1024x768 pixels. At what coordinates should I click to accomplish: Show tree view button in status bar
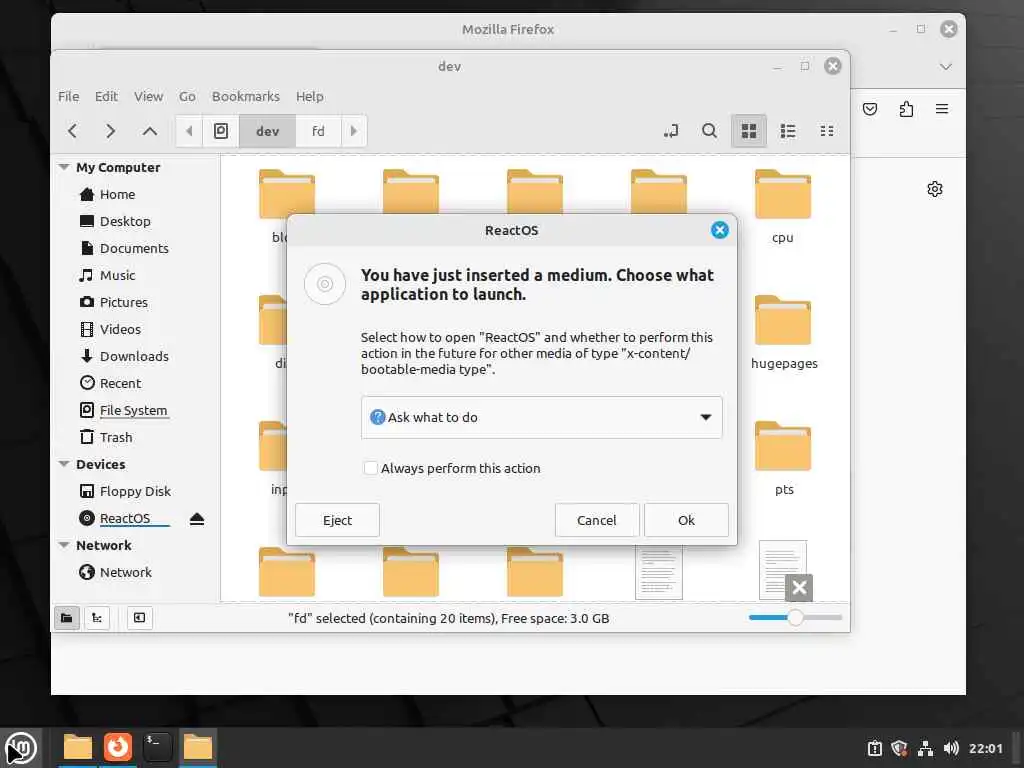pos(97,618)
